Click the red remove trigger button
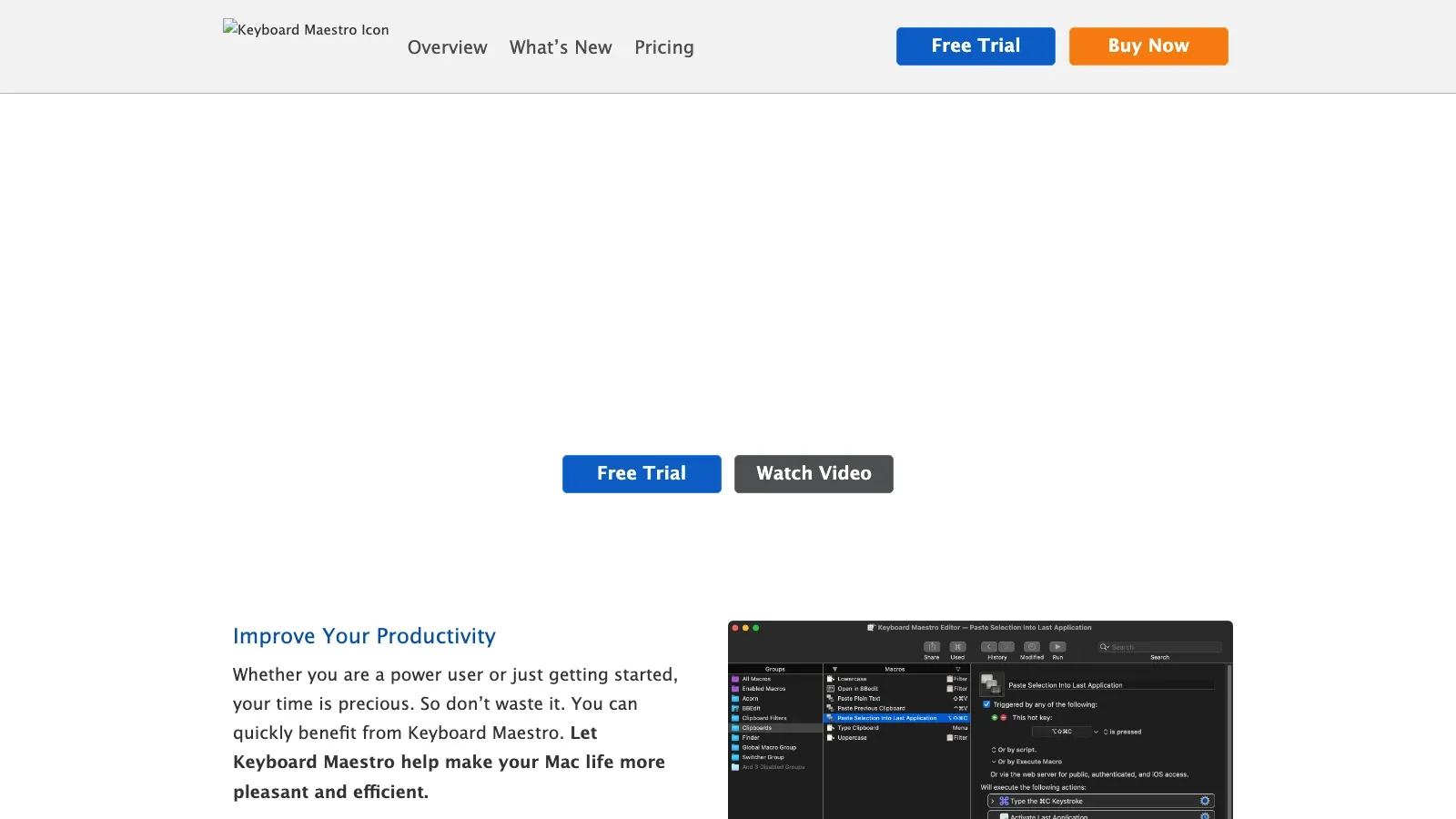 point(1004,718)
